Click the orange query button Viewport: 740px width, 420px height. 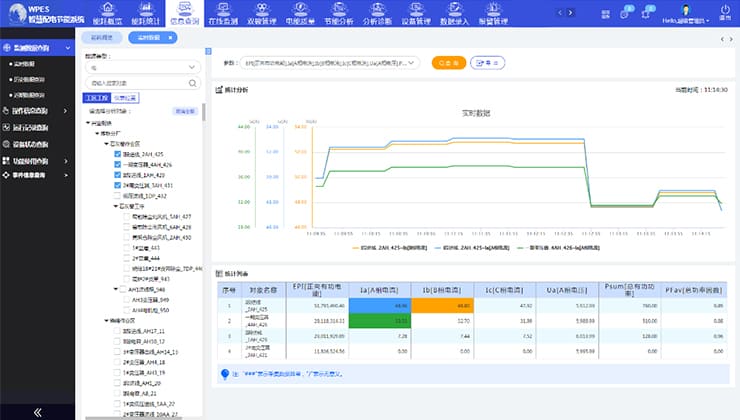[x=449, y=62]
